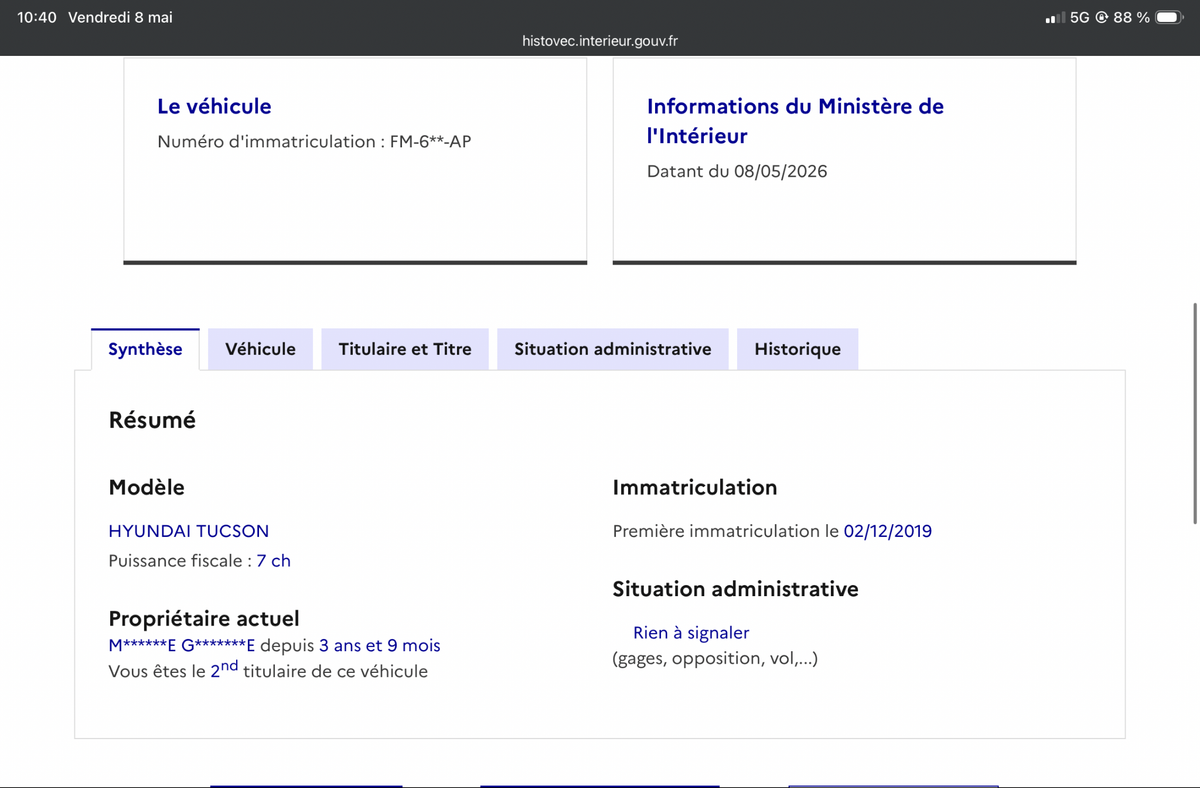The height and width of the screenshot is (788, 1200).
Task: Tap the battery icon in status bar
Action: click(x=1170, y=18)
